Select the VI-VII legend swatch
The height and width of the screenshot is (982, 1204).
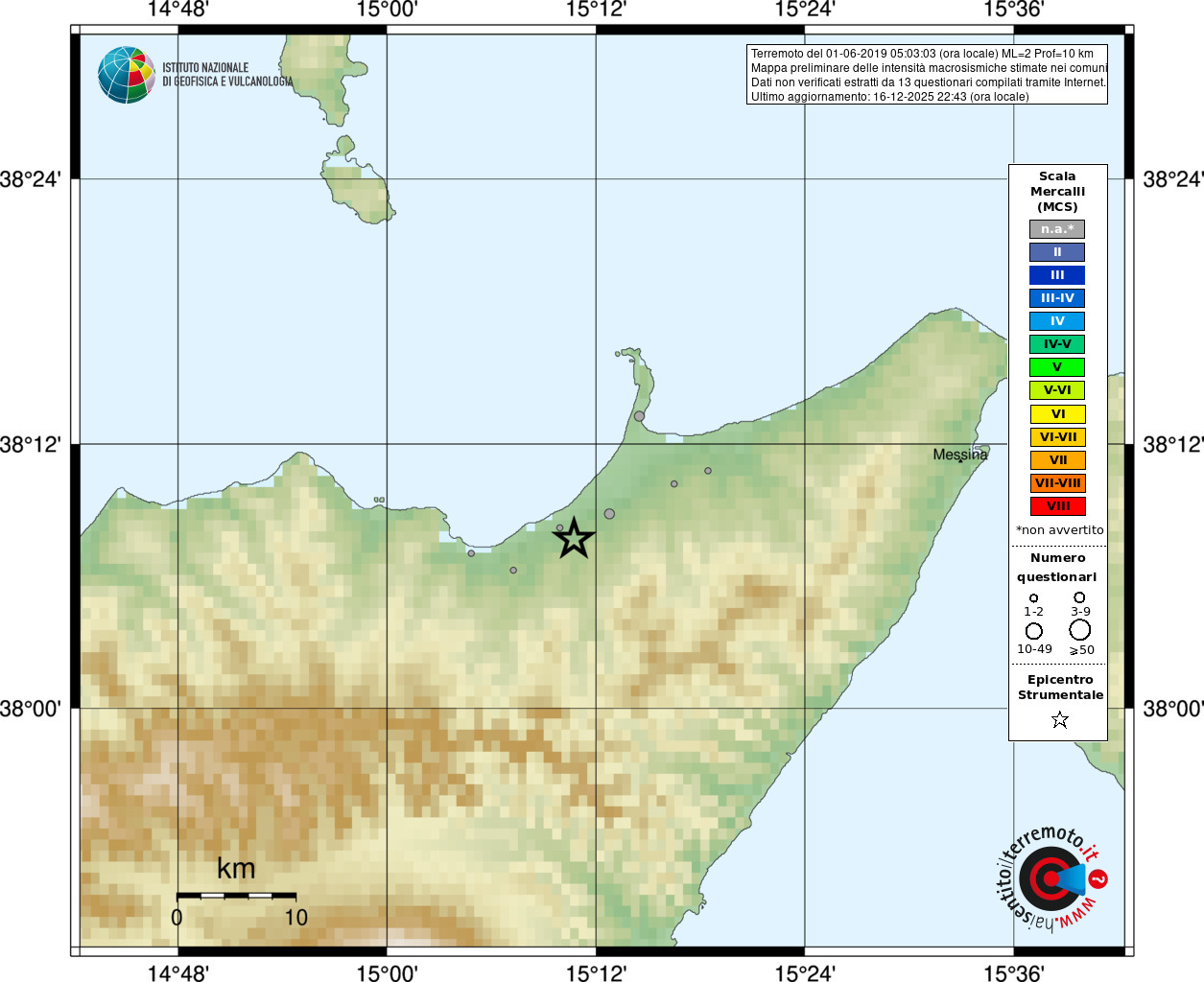1058,437
